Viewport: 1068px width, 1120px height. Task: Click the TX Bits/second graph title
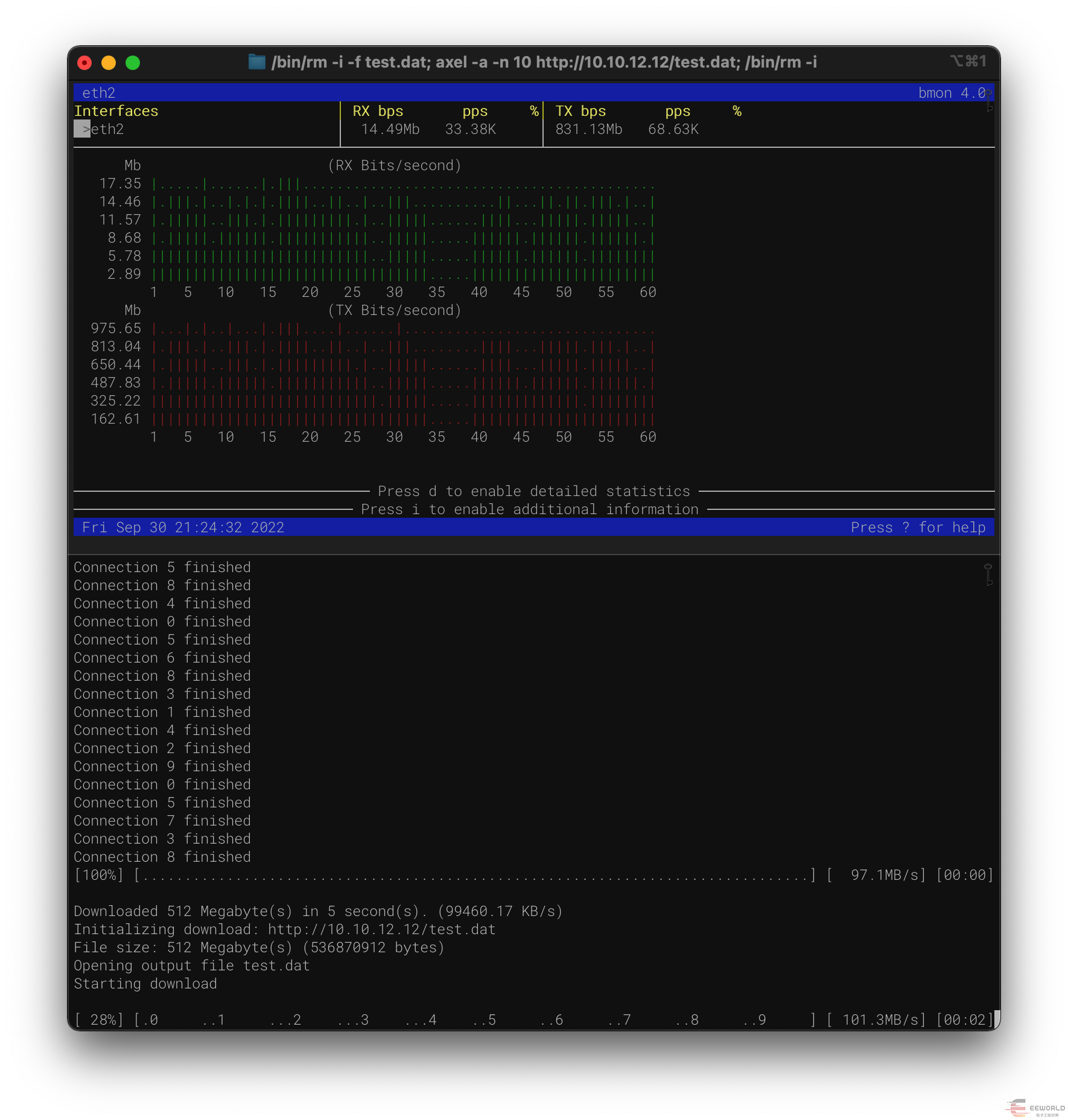(395, 310)
